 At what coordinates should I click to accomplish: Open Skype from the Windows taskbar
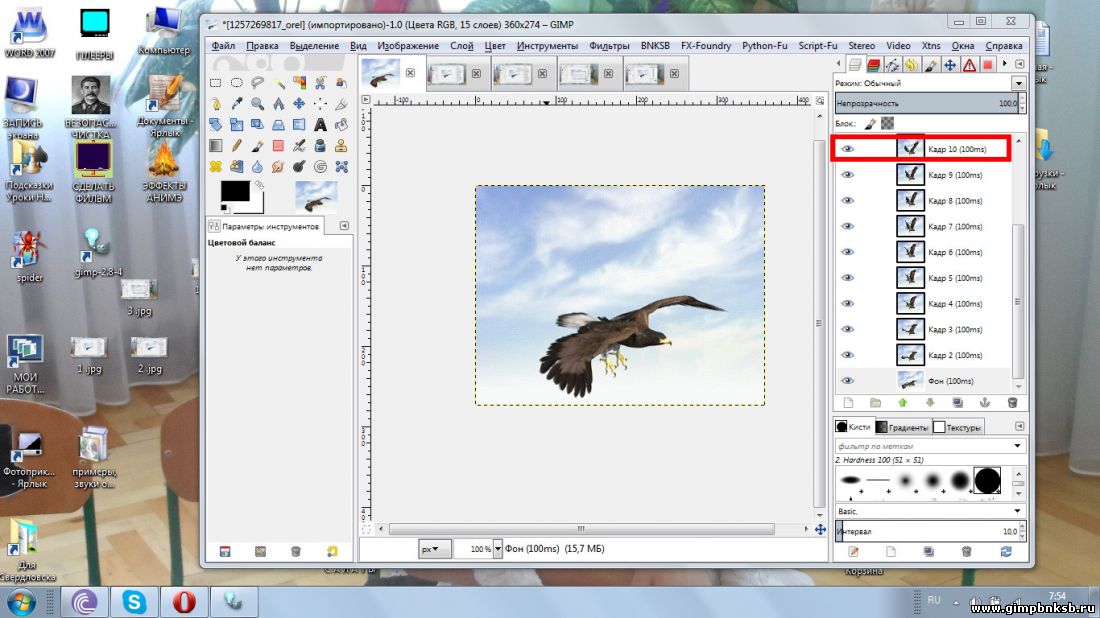(x=133, y=602)
